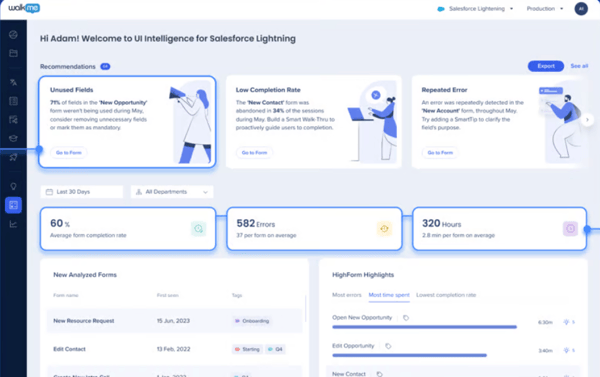Select the 320 Hours stat card
The height and width of the screenshot is (377, 600).
499,229
